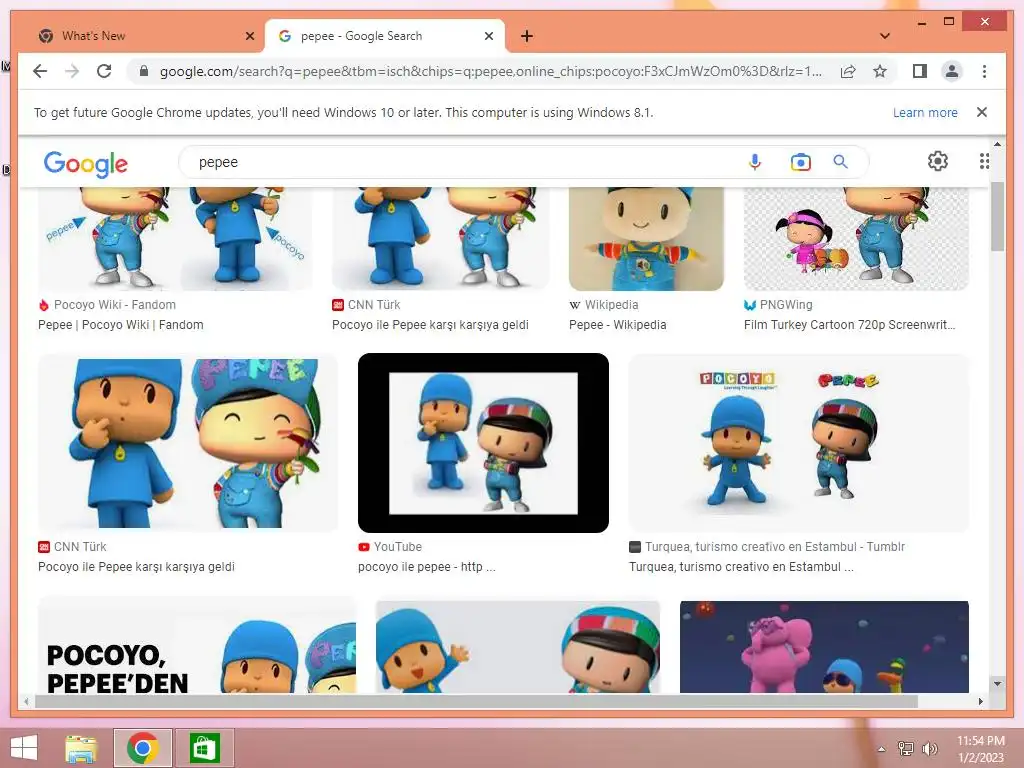Click the vertical scrollbar thumb
The height and width of the screenshot is (768, 1024).
pyautogui.click(x=997, y=216)
